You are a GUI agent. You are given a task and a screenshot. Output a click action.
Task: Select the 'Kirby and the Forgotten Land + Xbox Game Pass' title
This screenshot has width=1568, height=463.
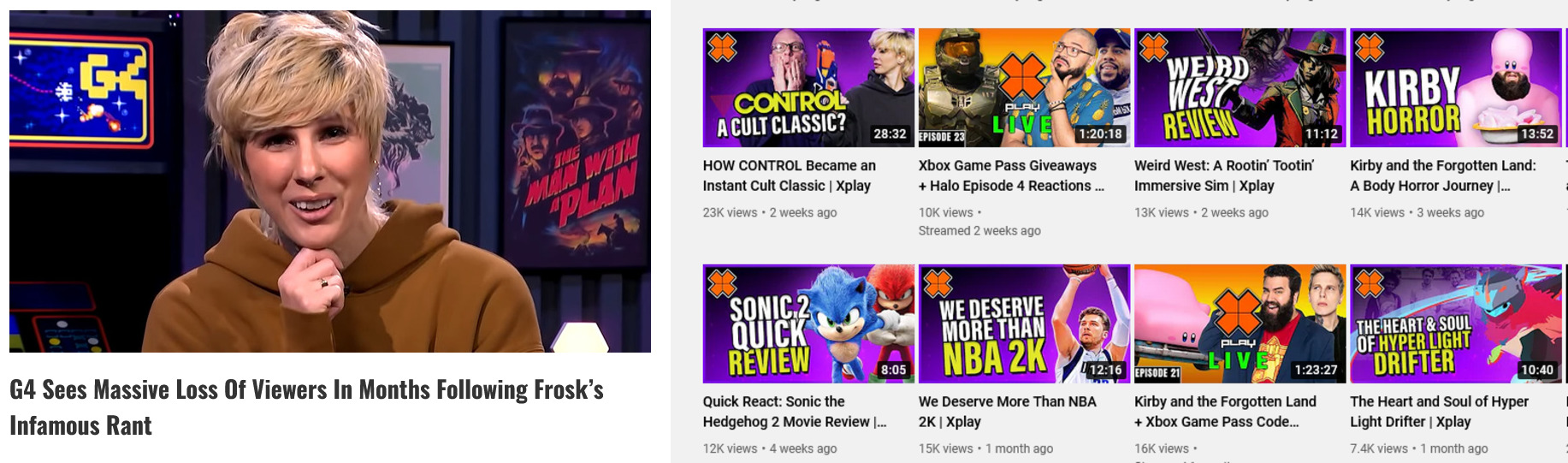pyautogui.click(x=1225, y=412)
